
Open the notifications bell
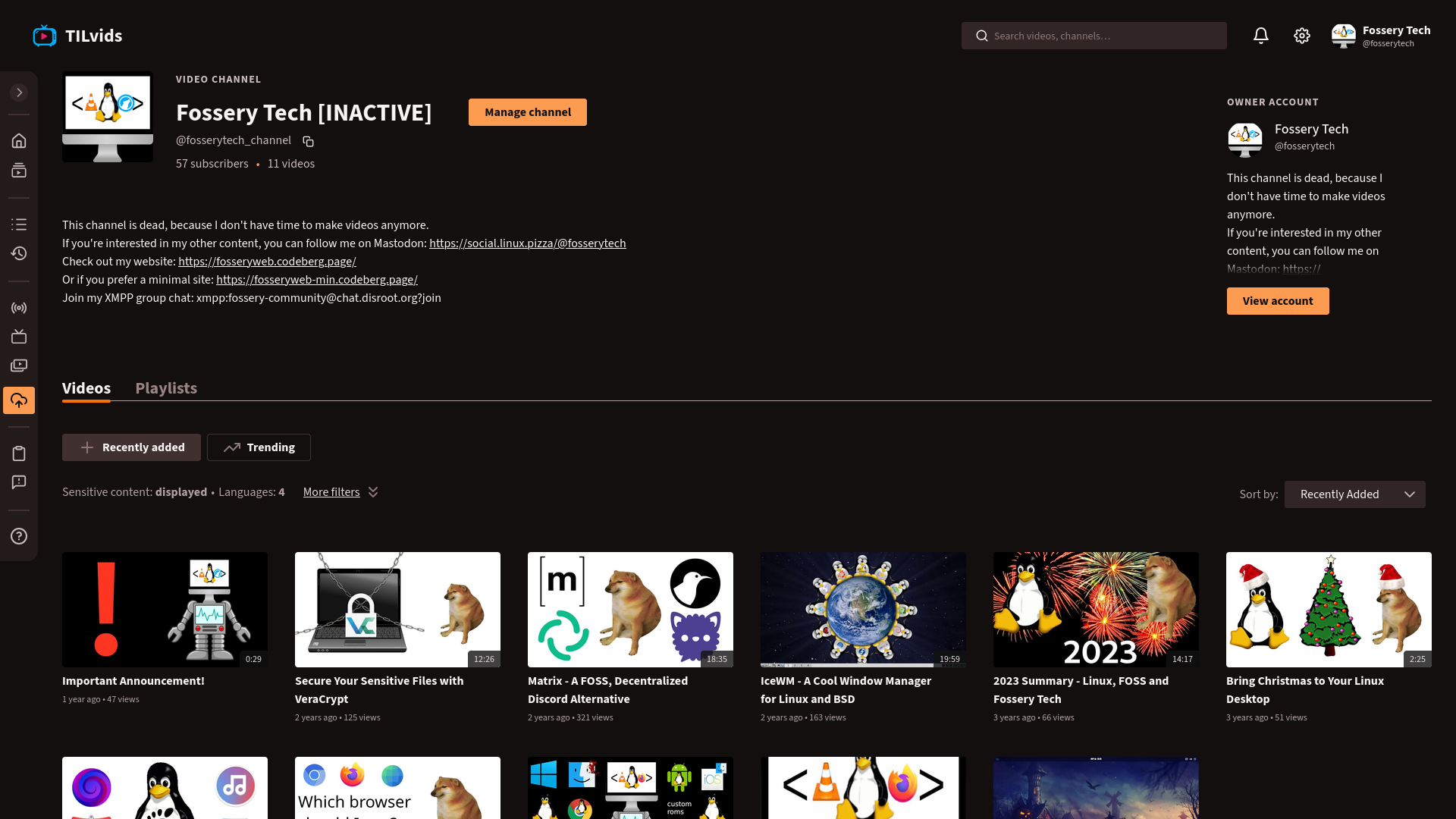(1260, 36)
